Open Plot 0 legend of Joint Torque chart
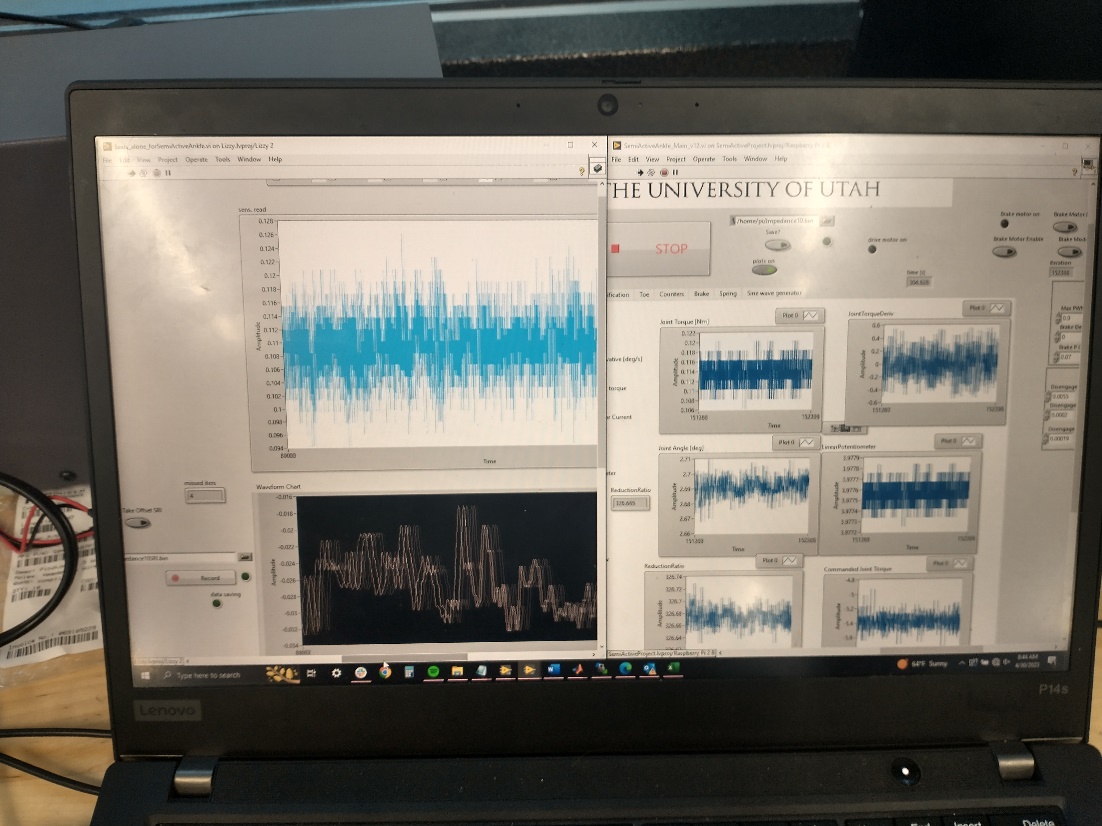 tap(800, 316)
